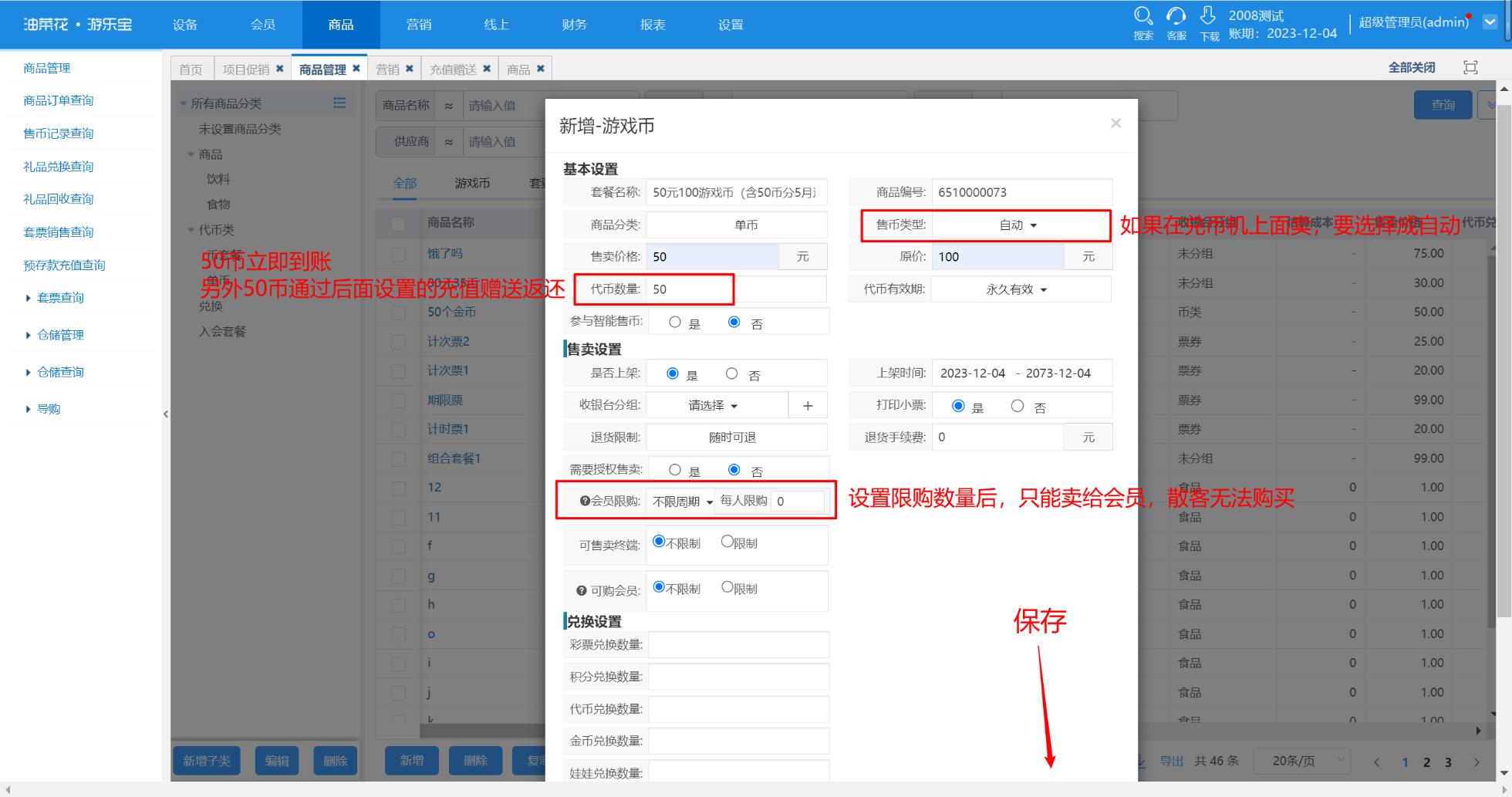The height and width of the screenshot is (797, 1512).
Task: Open the 营销 top menu
Action: tap(419, 25)
